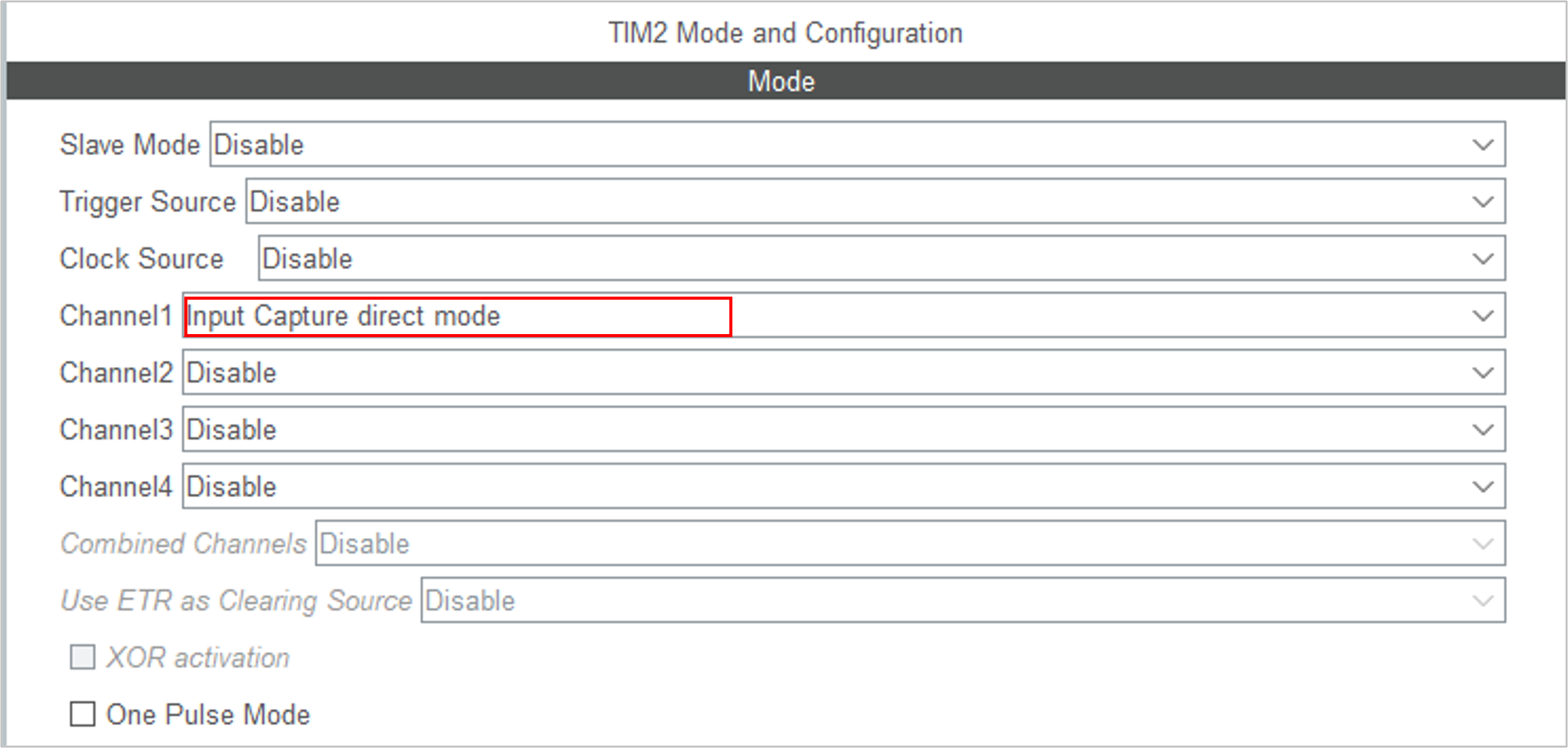Image resolution: width=1568 pixels, height=748 pixels.
Task: Click the Channel2 chevron arrow
Action: (1483, 373)
